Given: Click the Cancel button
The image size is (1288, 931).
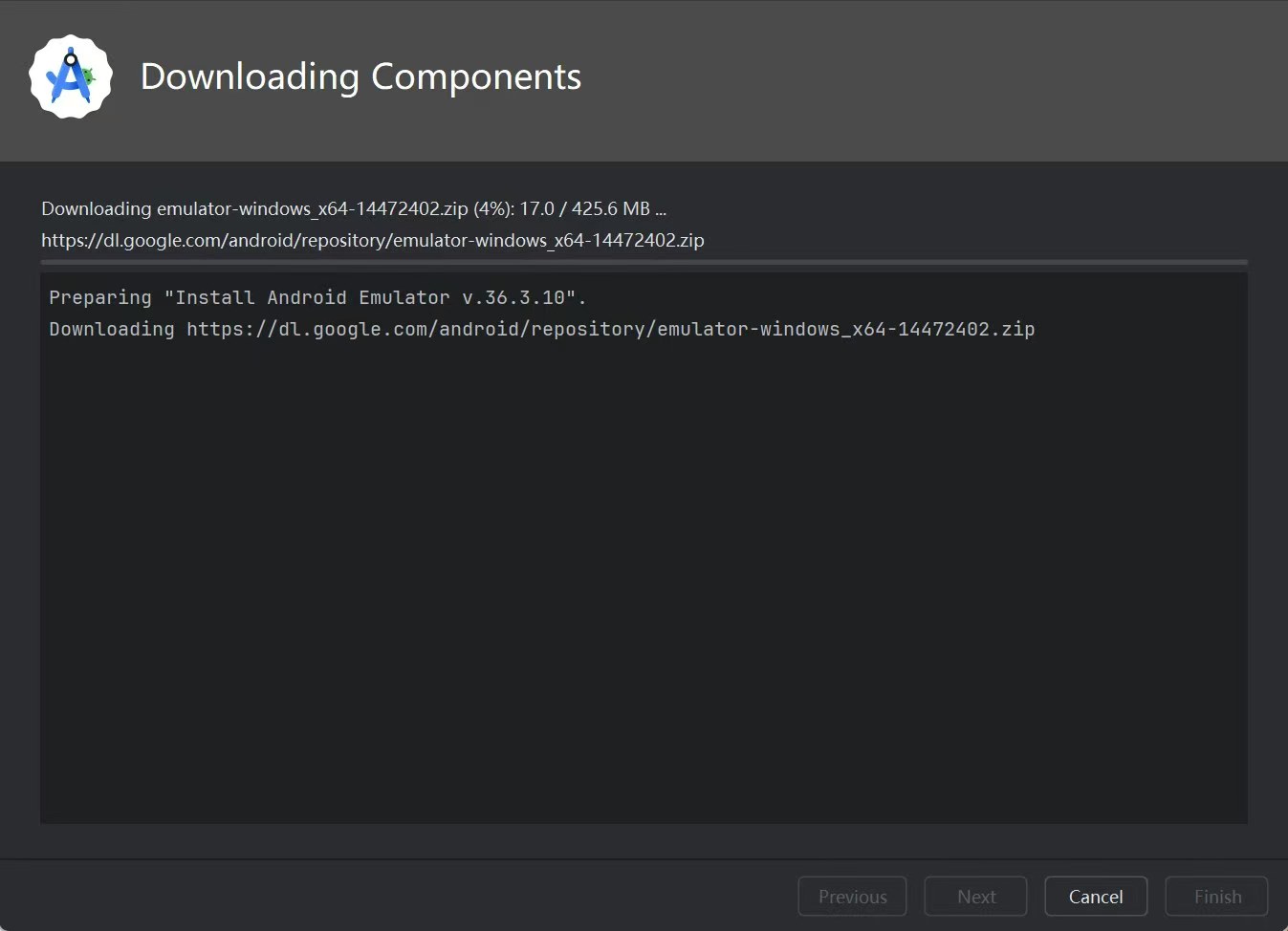Looking at the screenshot, I should click(1096, 897).
